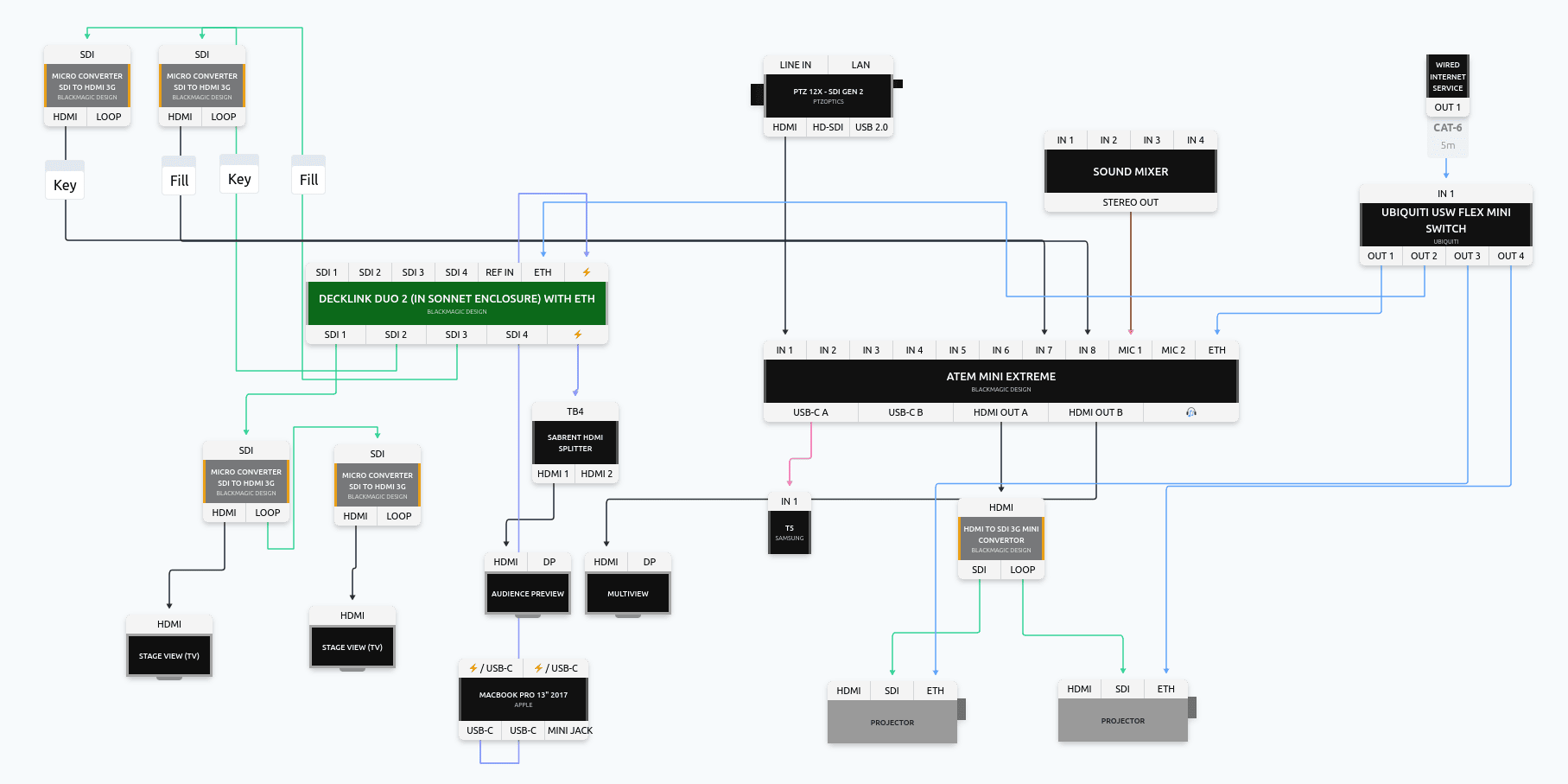
Task: Click the headphone icon on ATEM Mini Extreme
Action: click(x=1191, y=412)
